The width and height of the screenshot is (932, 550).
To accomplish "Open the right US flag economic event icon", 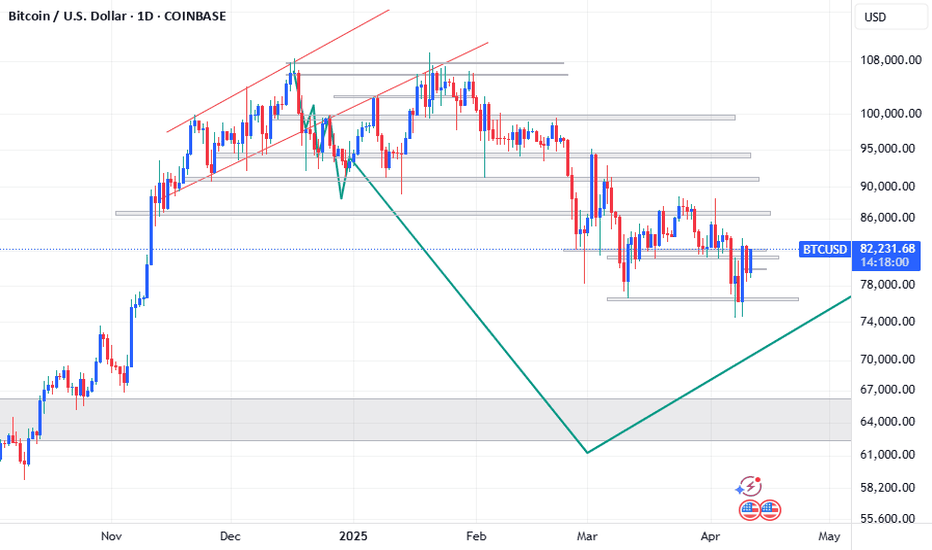I will 770,510.
